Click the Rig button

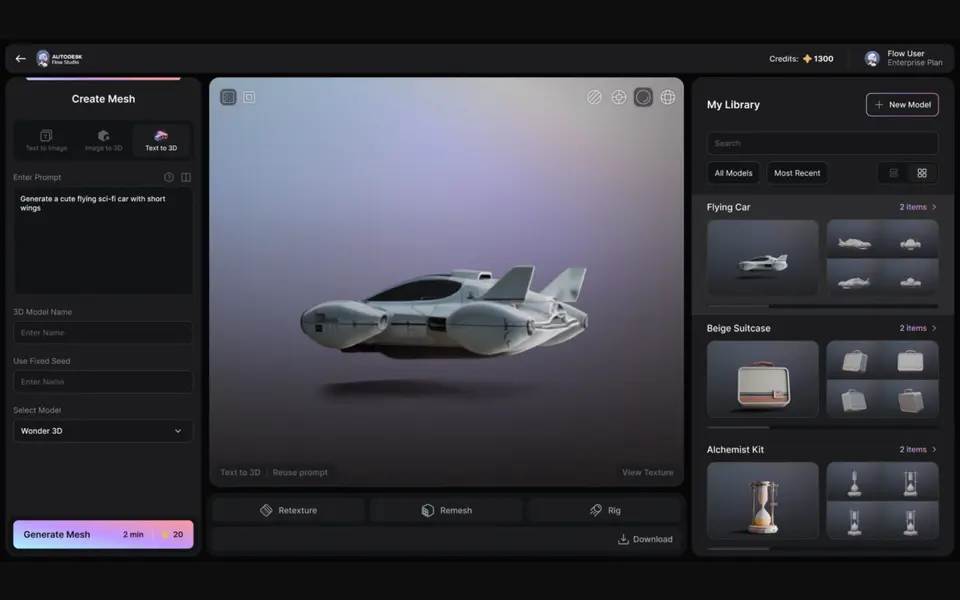click(605, 510)
